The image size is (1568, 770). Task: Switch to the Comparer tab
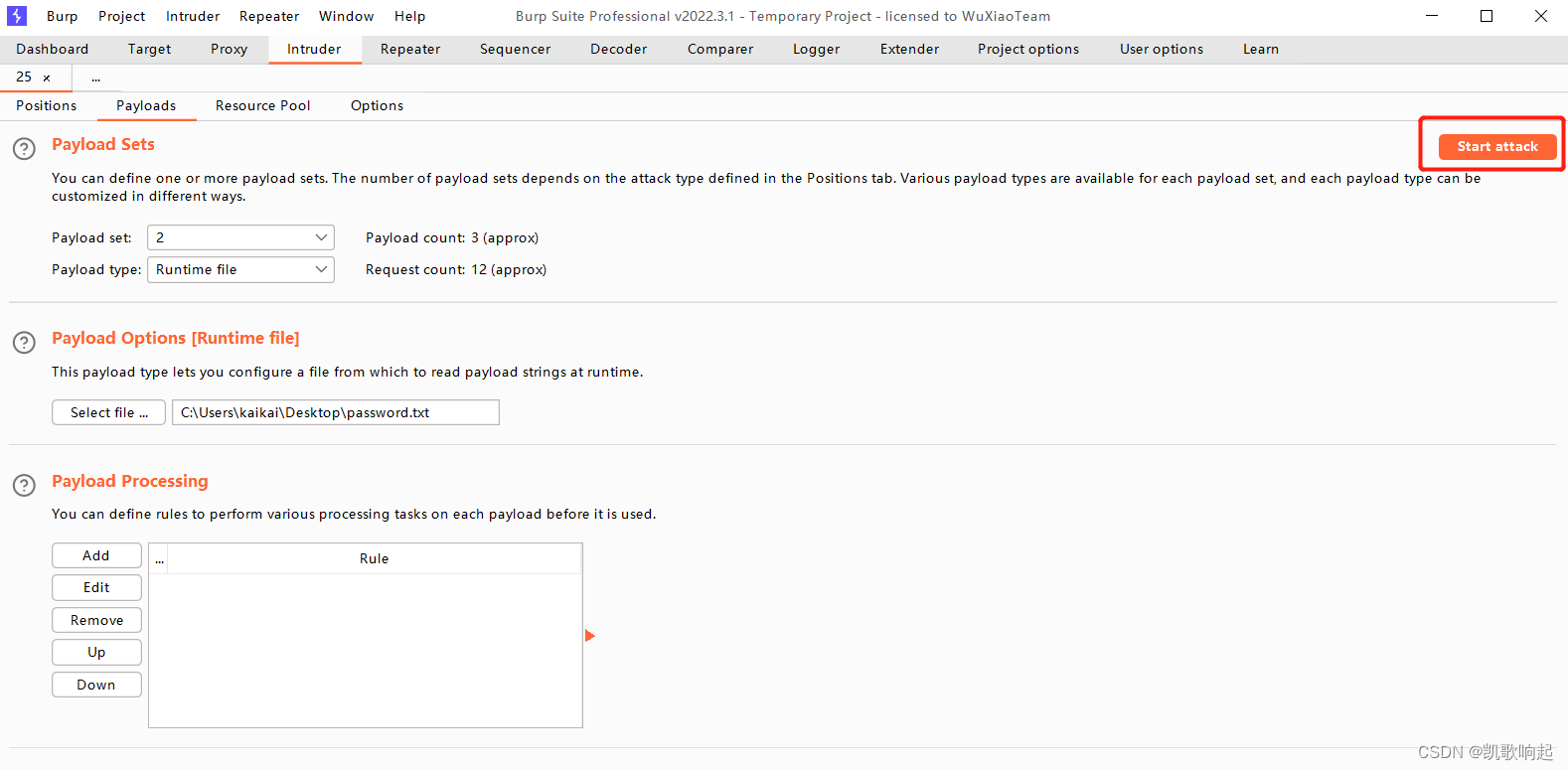pyautogui.click(x=720, y=49)
